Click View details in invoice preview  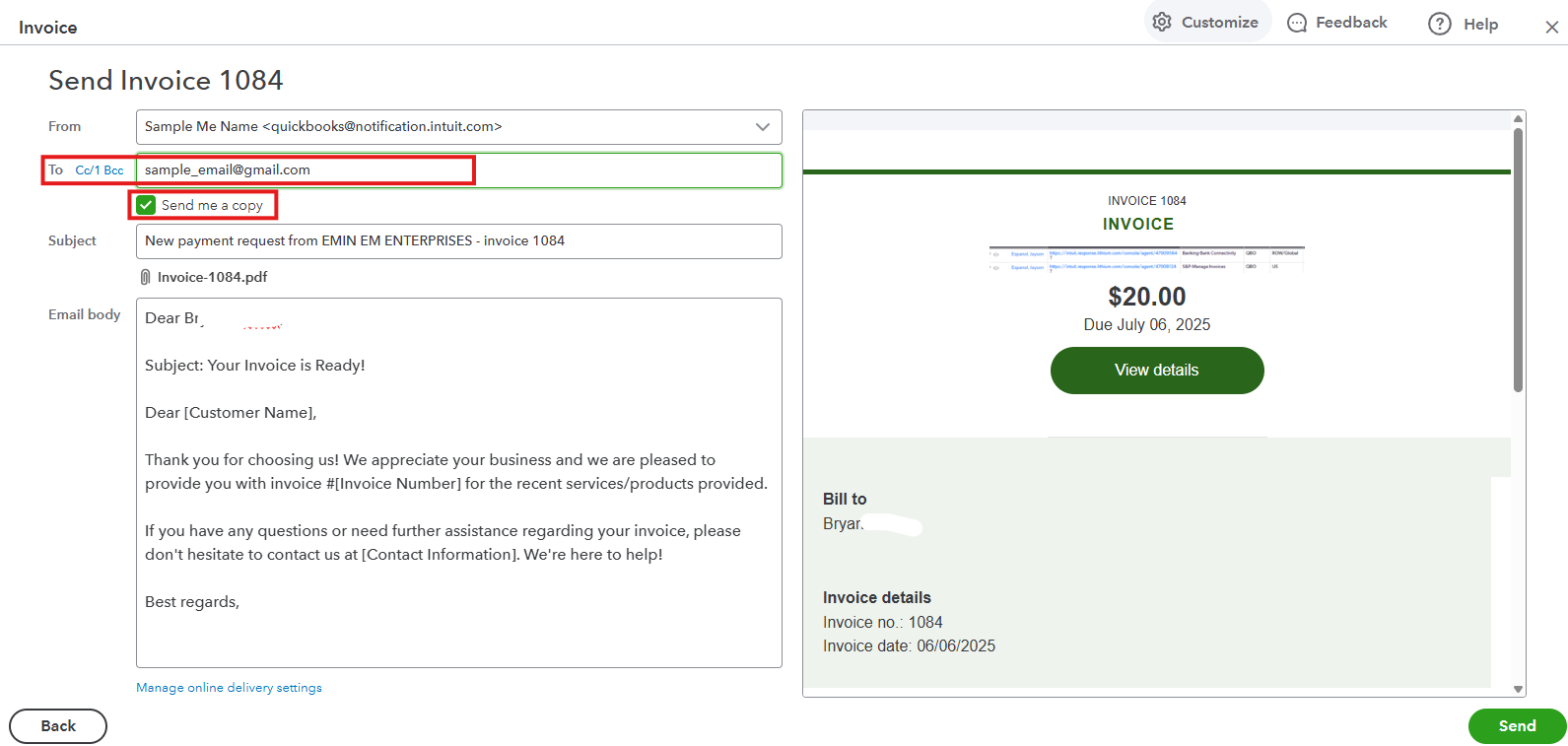click(1157, 371)
